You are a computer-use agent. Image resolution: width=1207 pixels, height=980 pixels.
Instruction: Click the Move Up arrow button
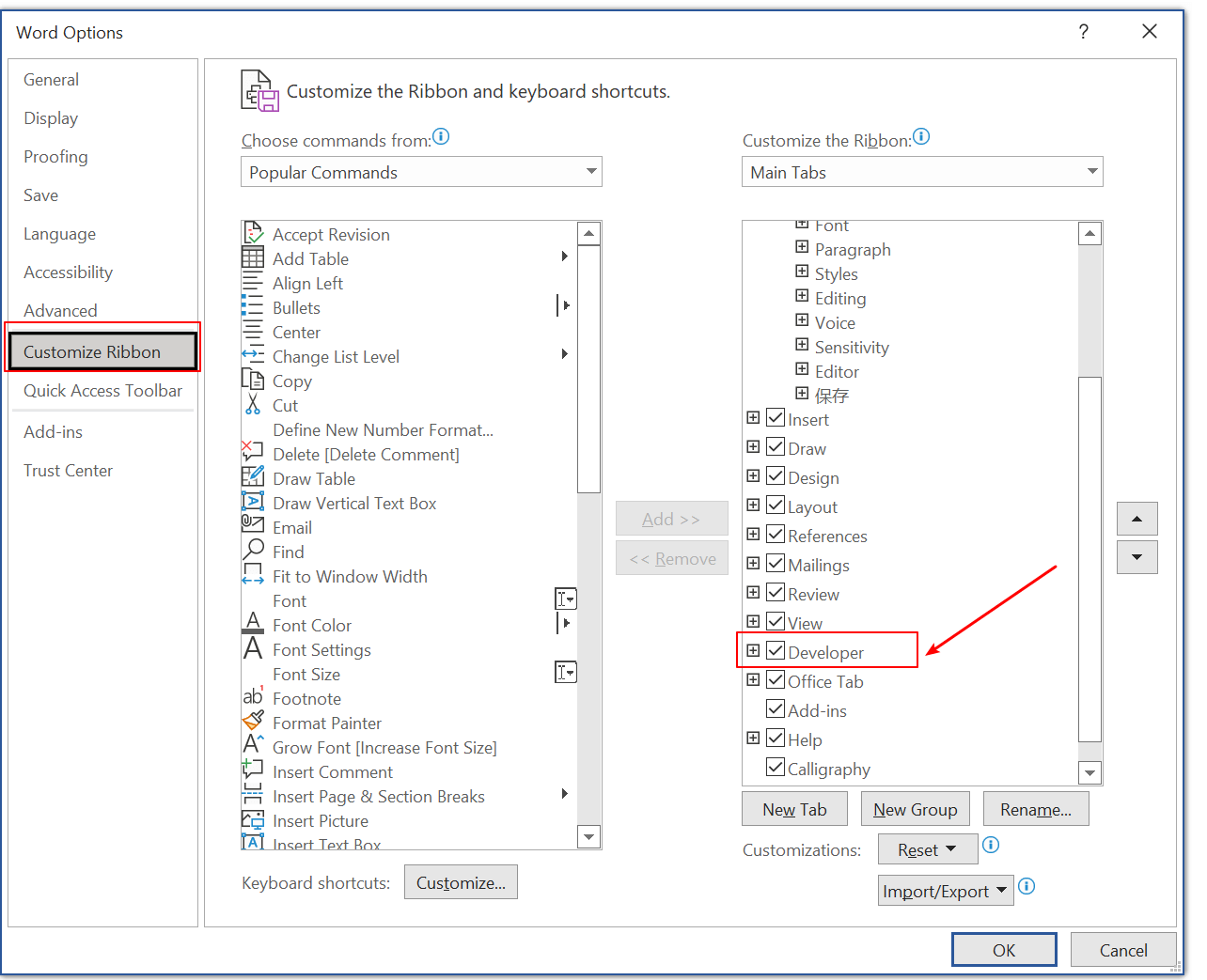coord(1136,519)
